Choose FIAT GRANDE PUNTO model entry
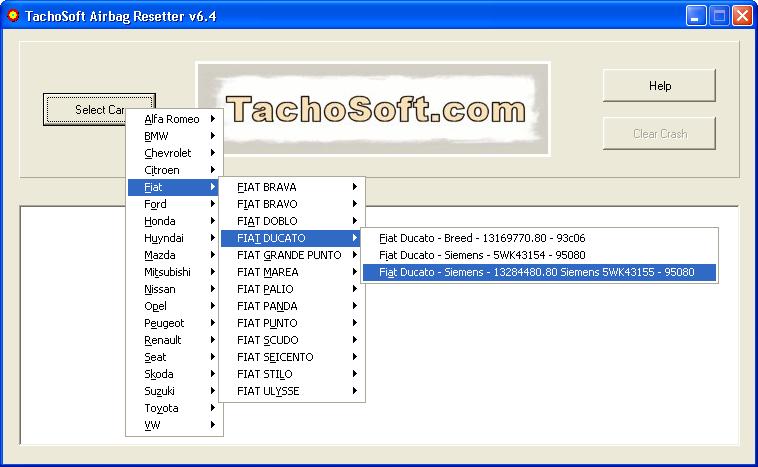Viewport: 758px width, 467px height. point(292,255)
